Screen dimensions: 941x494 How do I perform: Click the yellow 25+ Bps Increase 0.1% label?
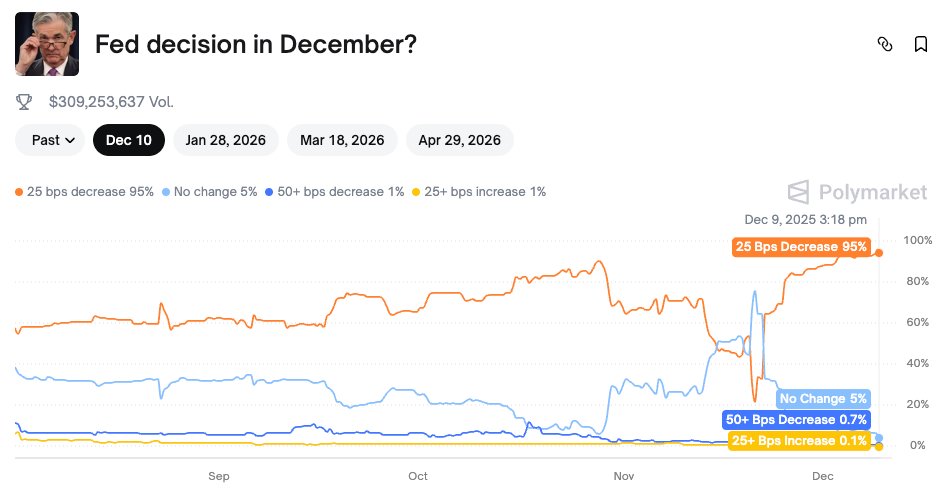[799, 441]
